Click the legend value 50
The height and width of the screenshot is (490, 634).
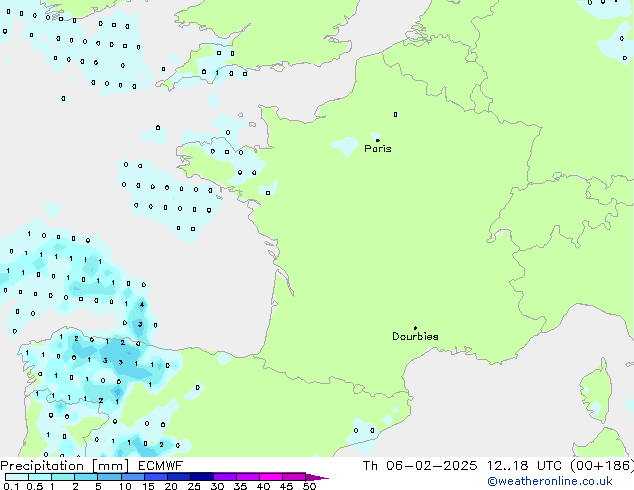tap(310, 487)
